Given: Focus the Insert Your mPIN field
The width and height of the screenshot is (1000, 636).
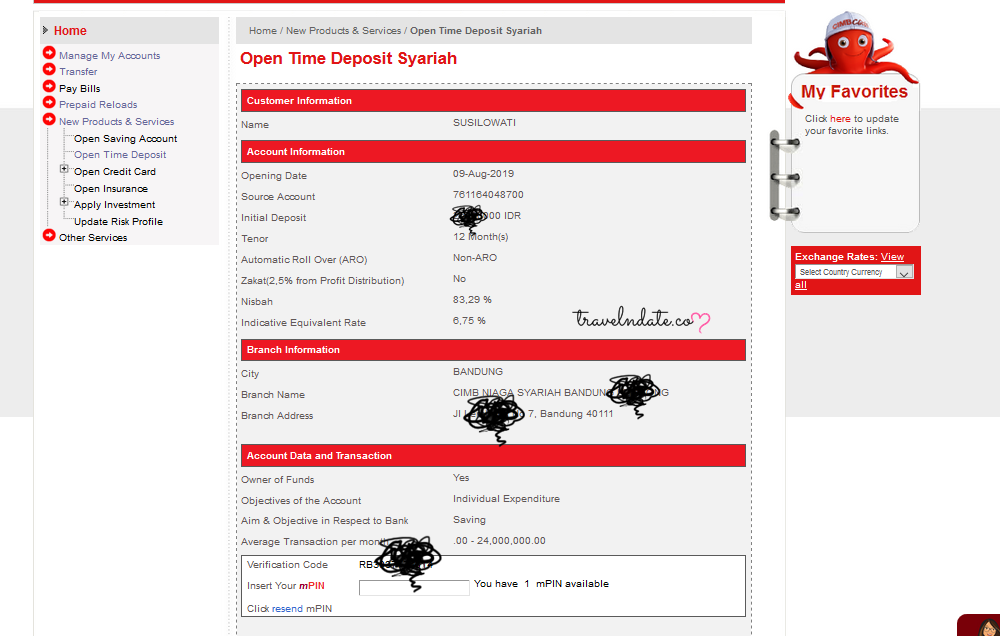Looking at the screenshot, I should click(x=414, y=588).
